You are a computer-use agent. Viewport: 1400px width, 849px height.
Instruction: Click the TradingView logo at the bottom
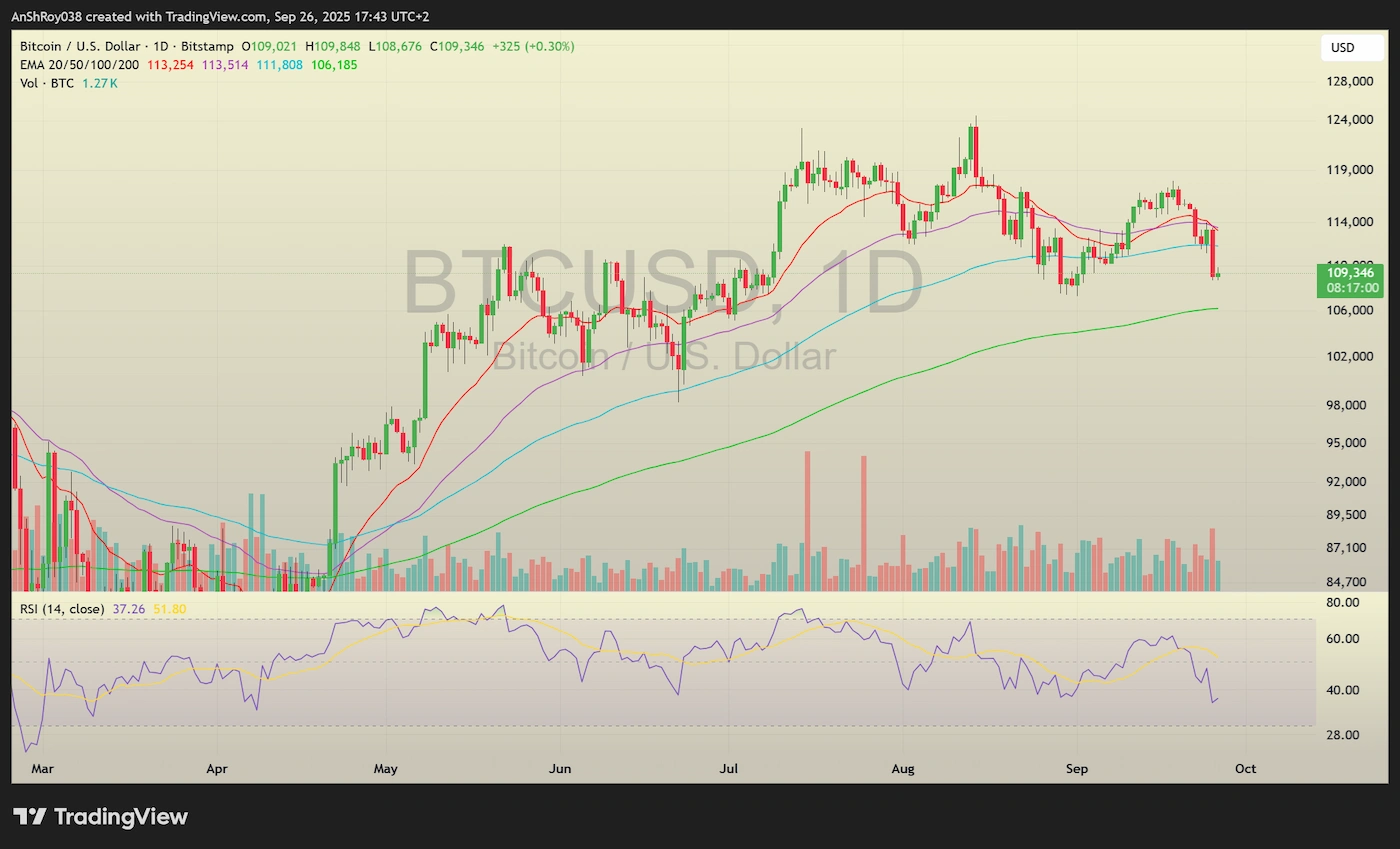[x=100, y=816]
